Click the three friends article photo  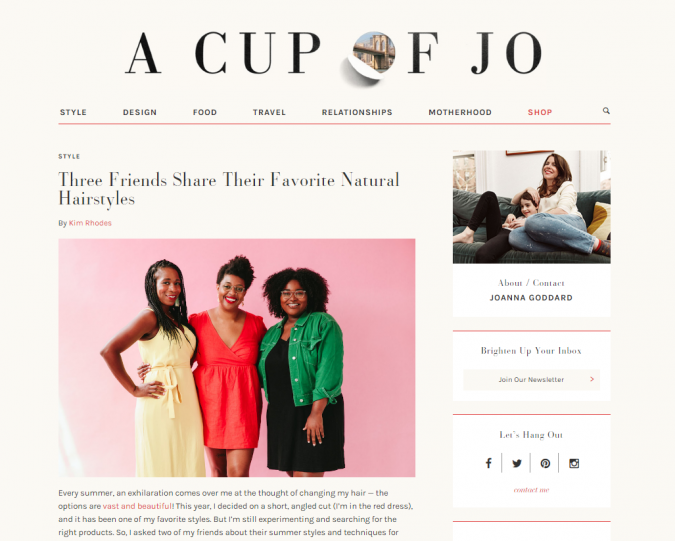coord(237,358)
